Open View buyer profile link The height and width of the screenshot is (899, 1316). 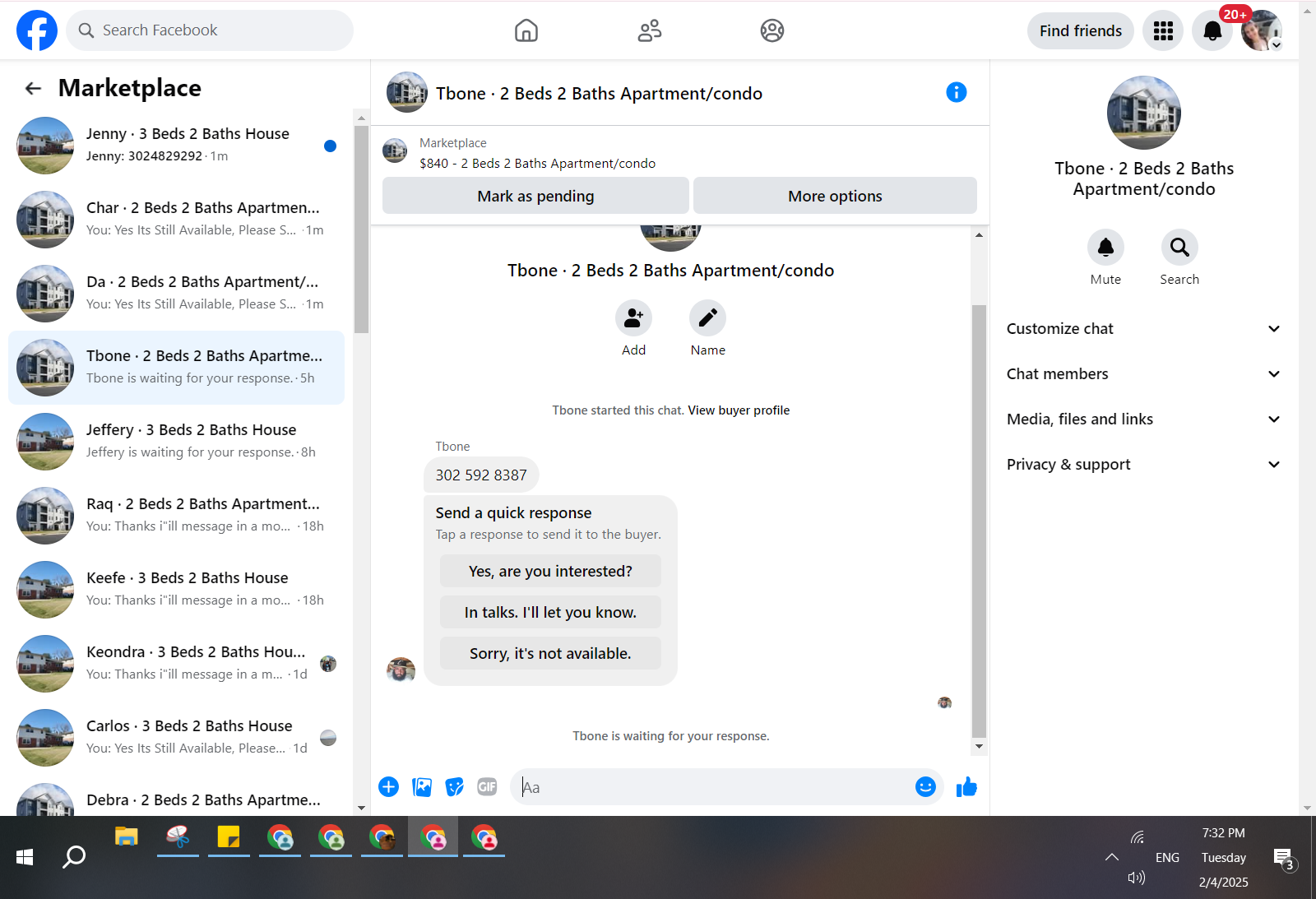tap(739, 410)
